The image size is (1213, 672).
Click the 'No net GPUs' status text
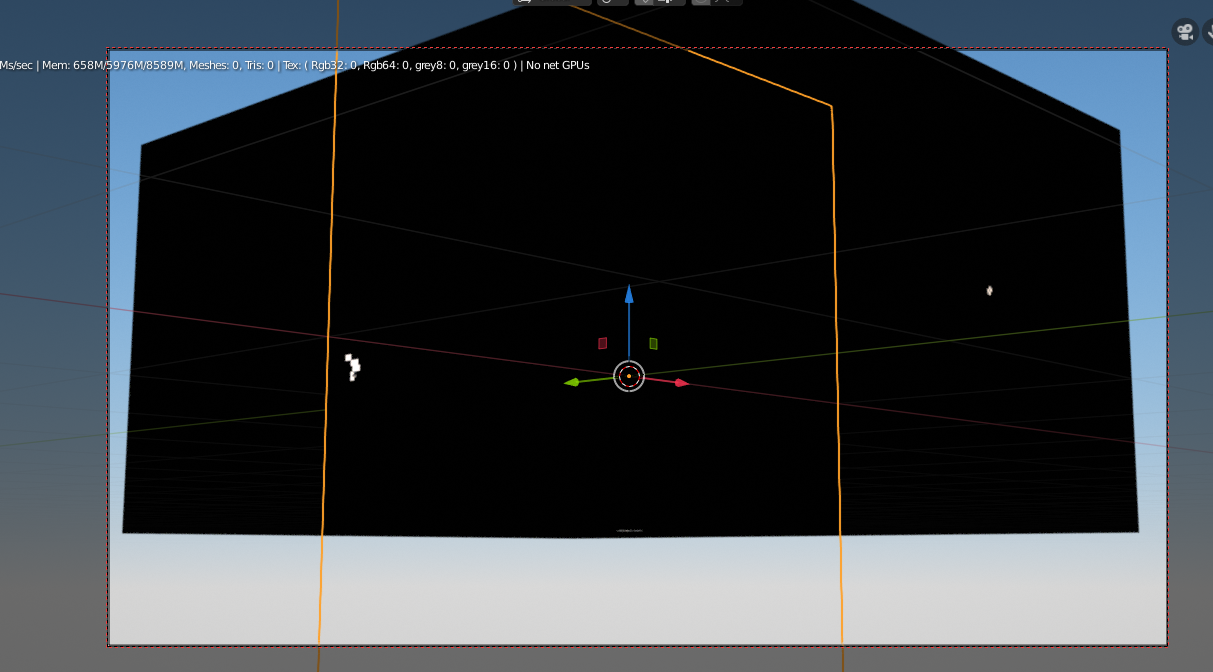coord(558,65)
